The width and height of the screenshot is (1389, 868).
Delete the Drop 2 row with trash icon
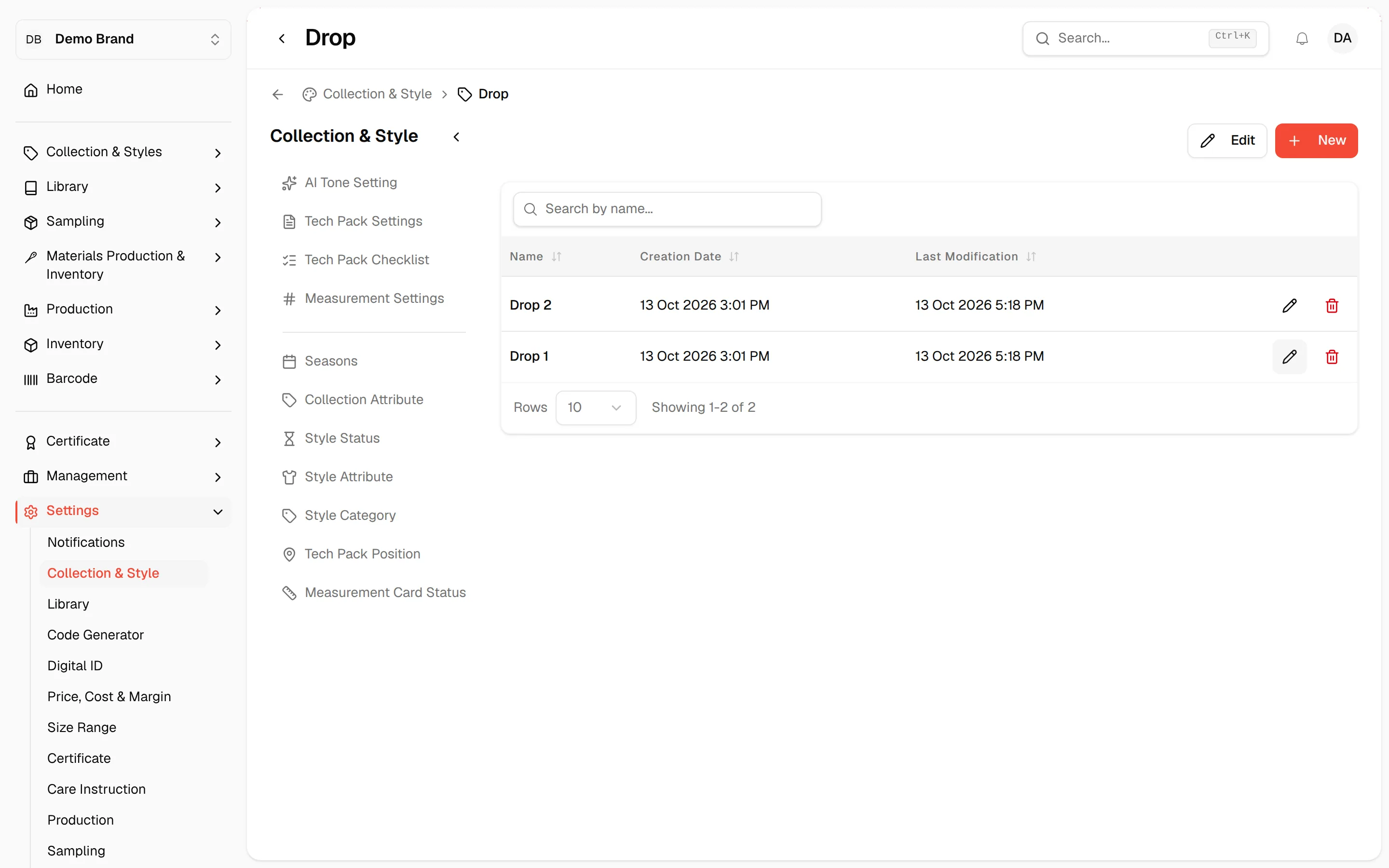pos(1332,305)
